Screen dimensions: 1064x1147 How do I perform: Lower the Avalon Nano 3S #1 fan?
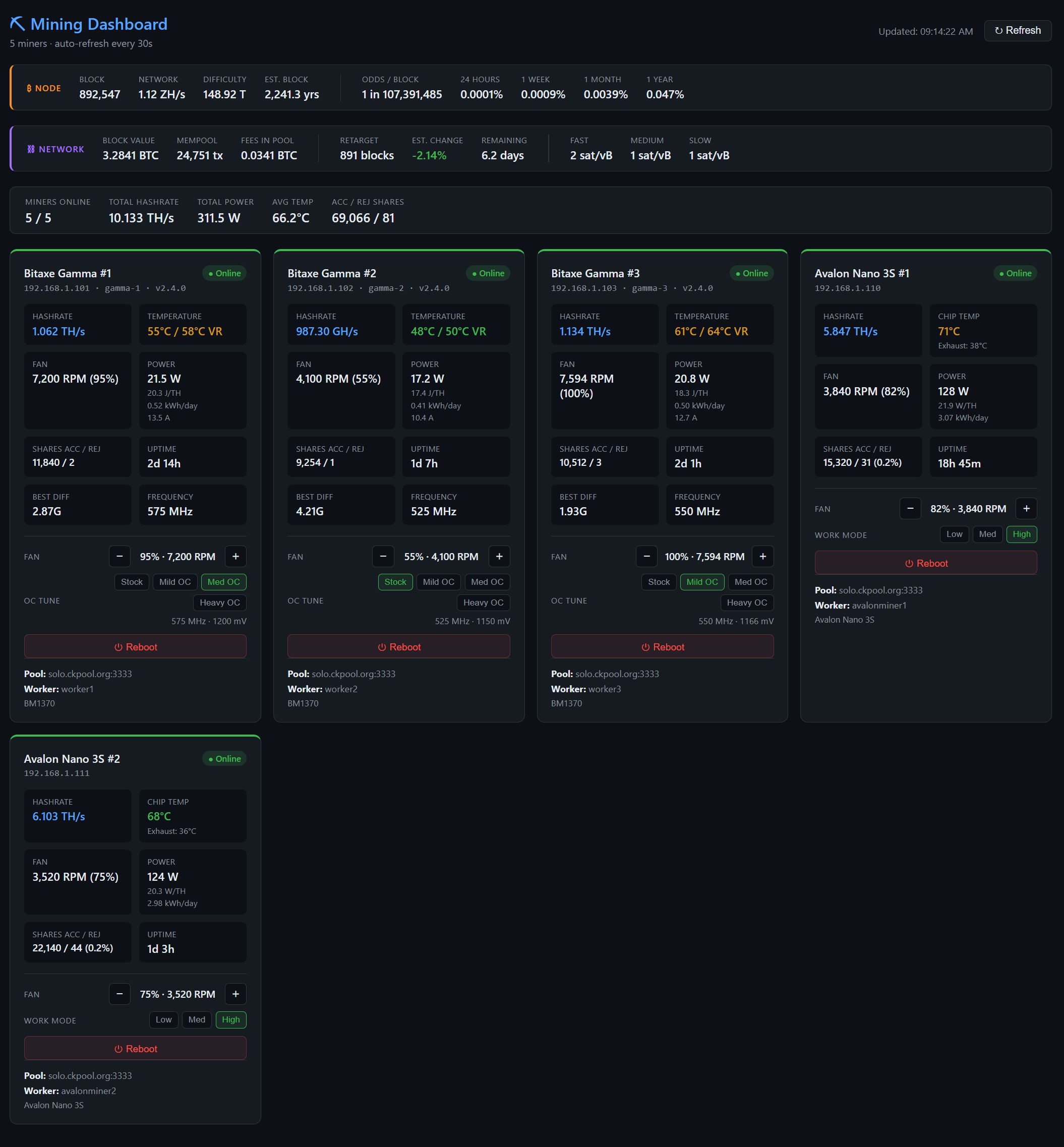click(910, 509)
